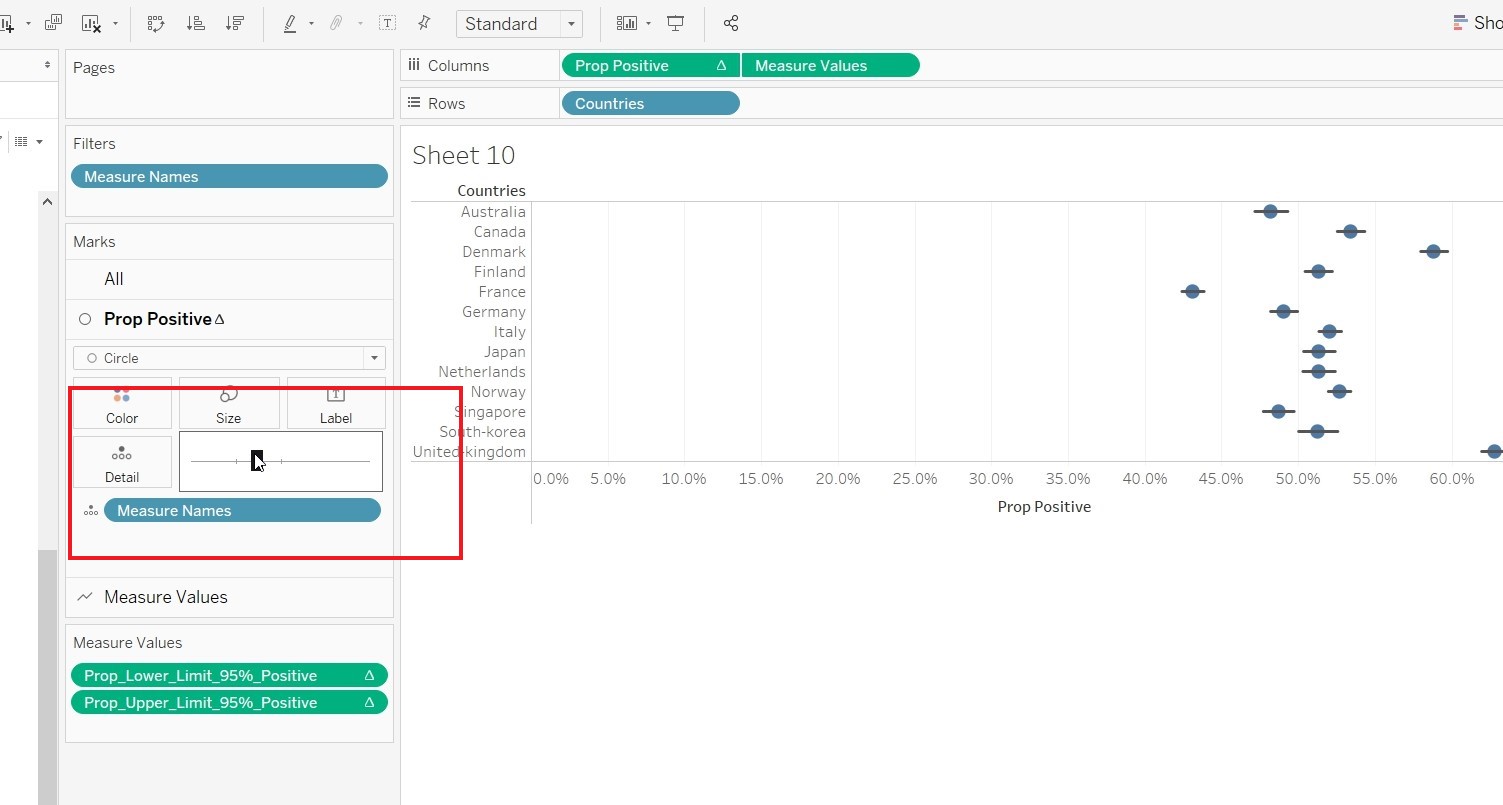This screenshot has width=1503, height=805.
Task: Click the mark size slider handle
Action: point(257,460)
